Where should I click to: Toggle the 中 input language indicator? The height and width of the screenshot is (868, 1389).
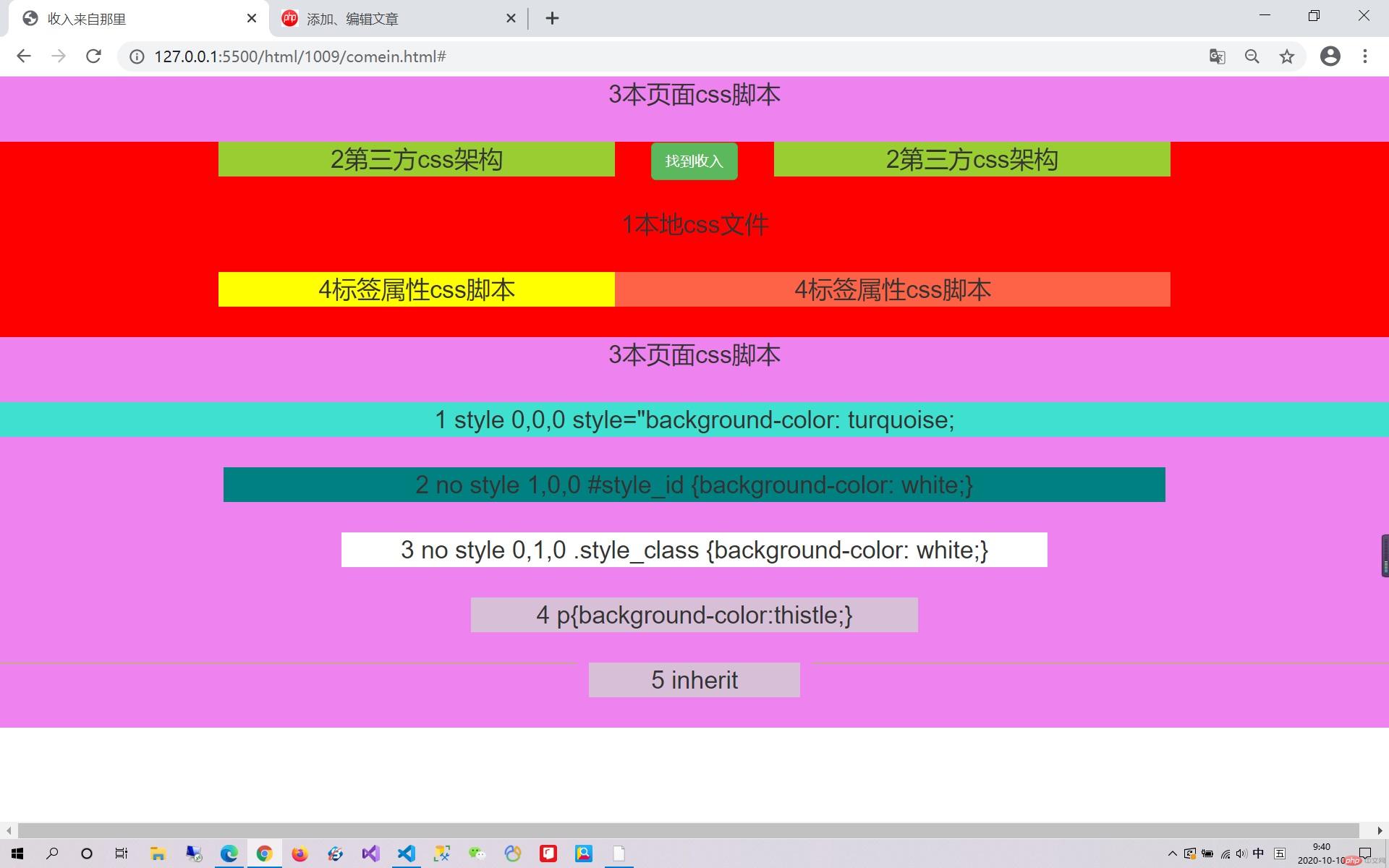[1259, 854]
